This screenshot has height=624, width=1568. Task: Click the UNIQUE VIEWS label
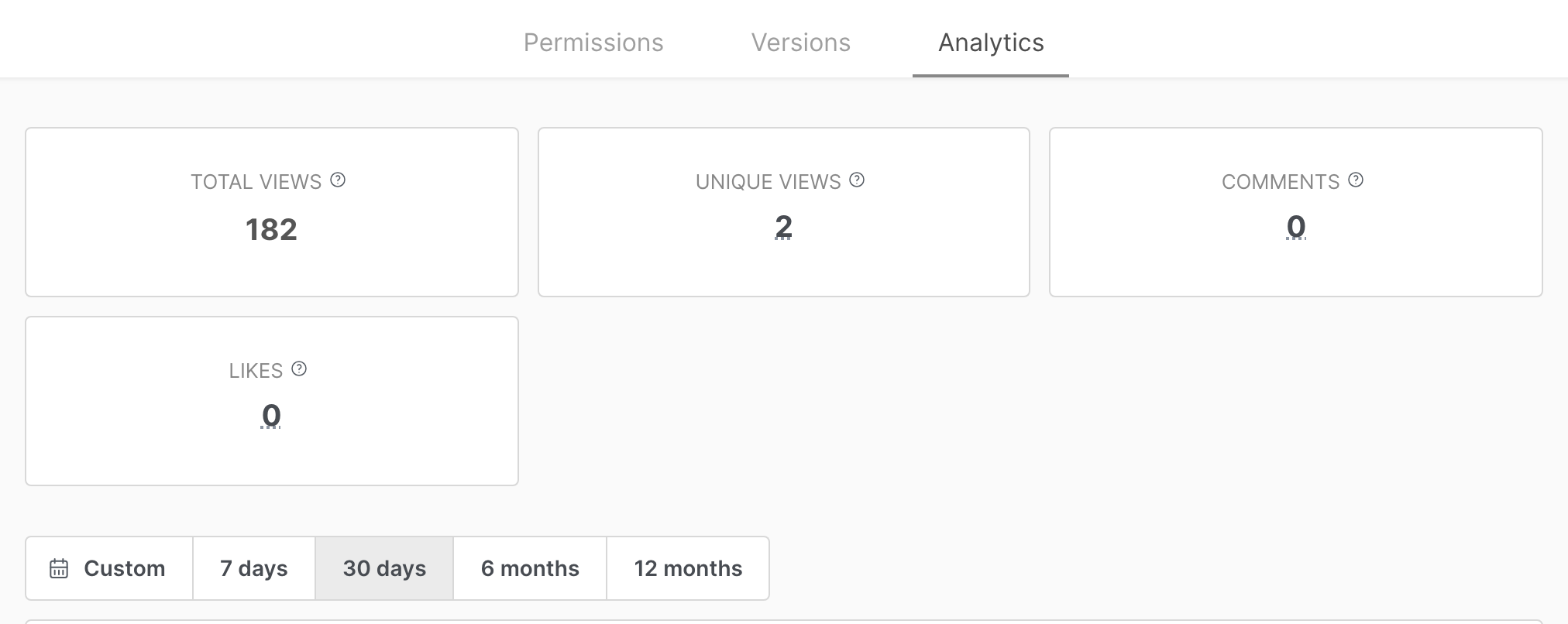(769, 182)
